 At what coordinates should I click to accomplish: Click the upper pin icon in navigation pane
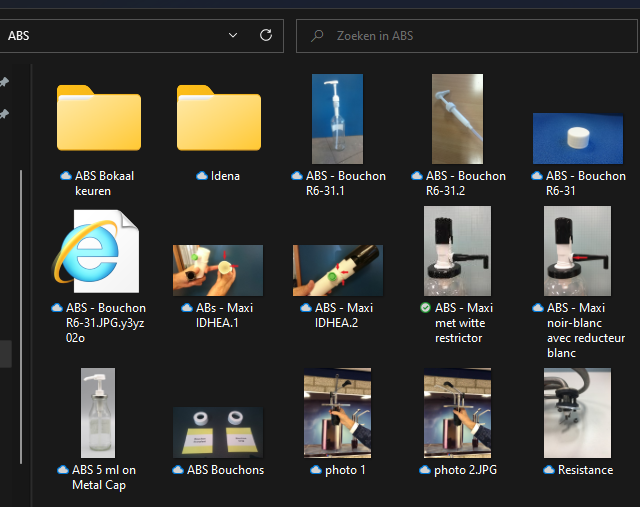(4, 82)
